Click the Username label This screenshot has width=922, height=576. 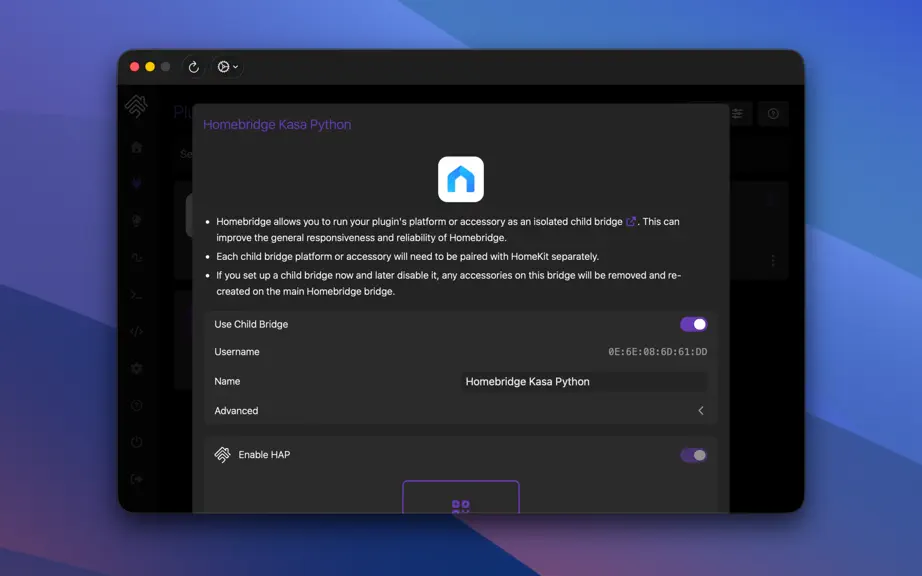[236, 351]
